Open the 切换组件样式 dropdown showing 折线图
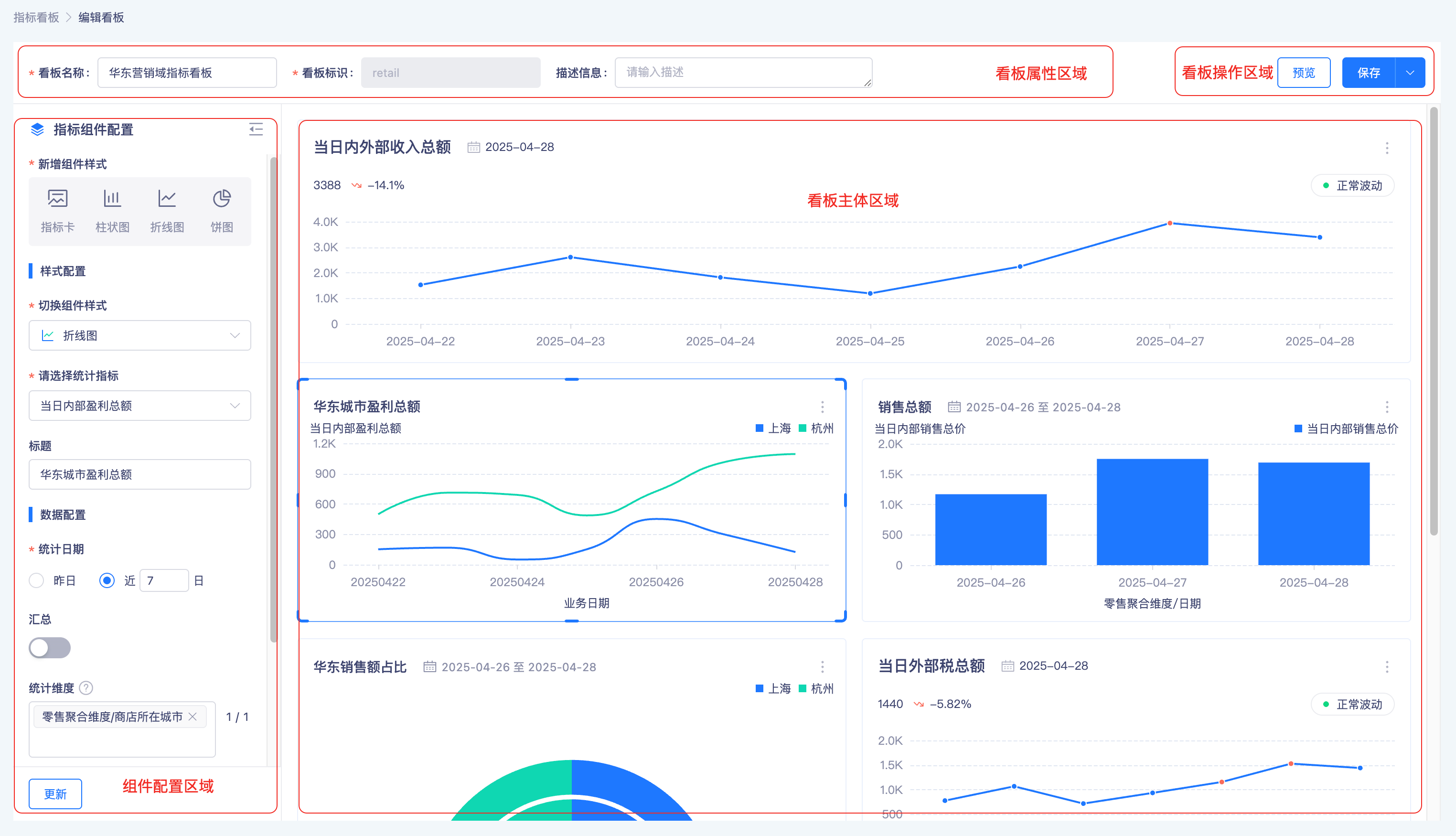 [x=139, y=335]
